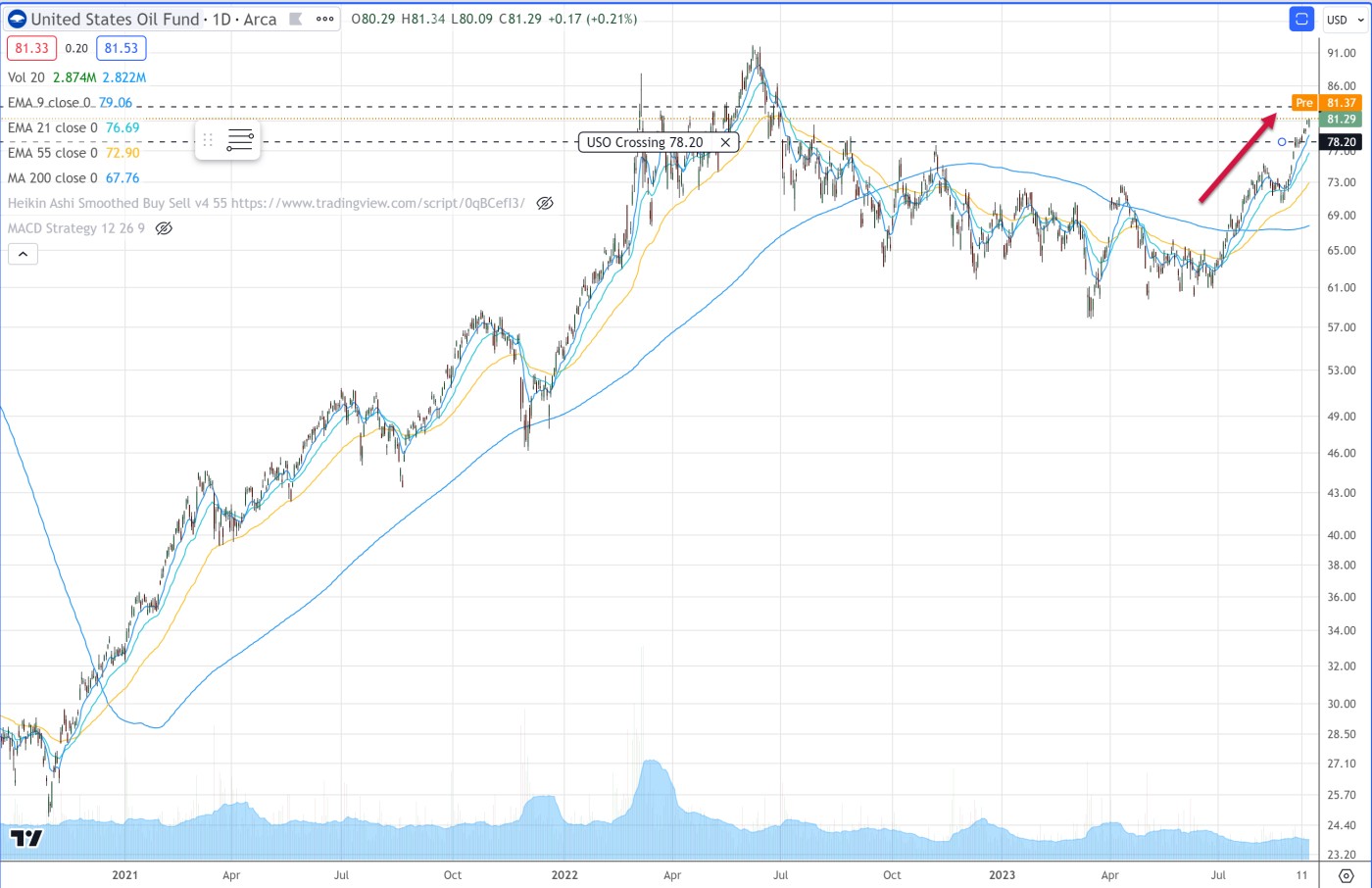
Task: Open the three-dot more menu in the symbol title
Action: 325,19
